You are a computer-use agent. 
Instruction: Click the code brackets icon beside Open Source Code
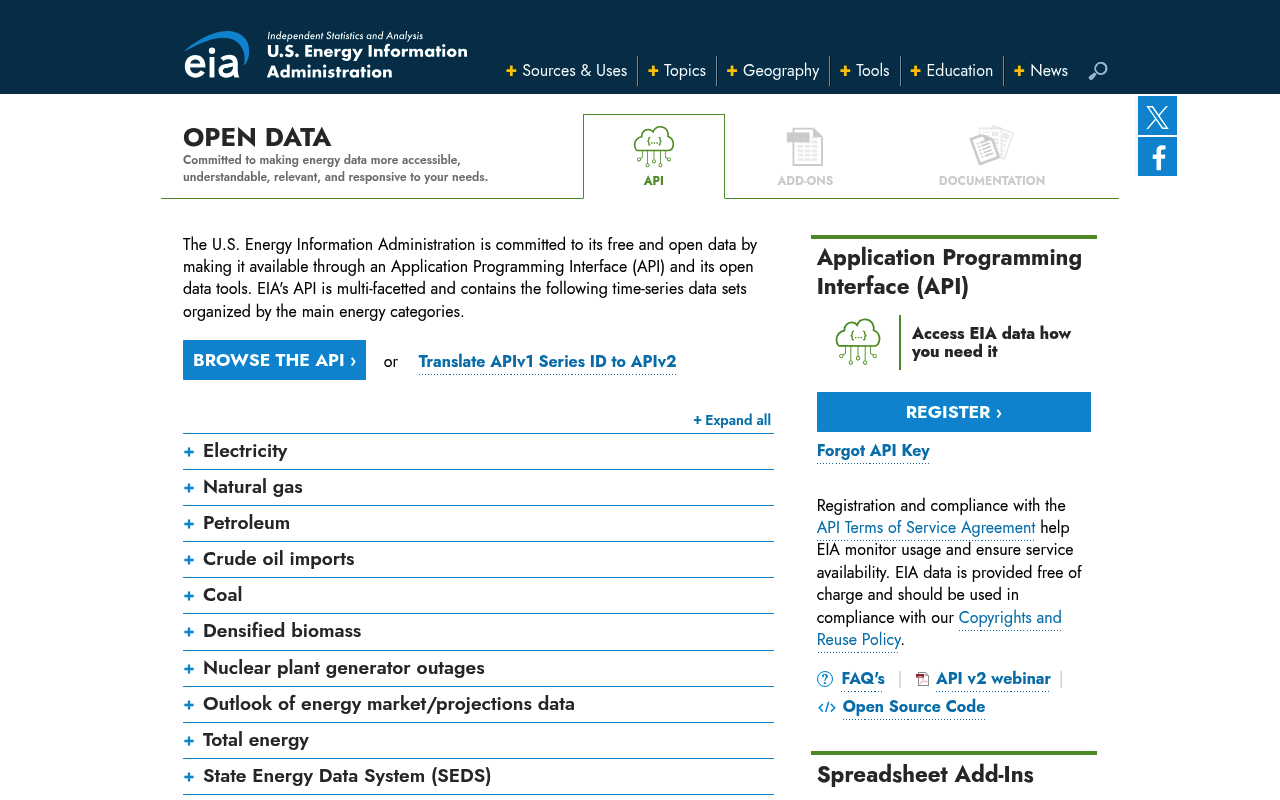[827, 707]
